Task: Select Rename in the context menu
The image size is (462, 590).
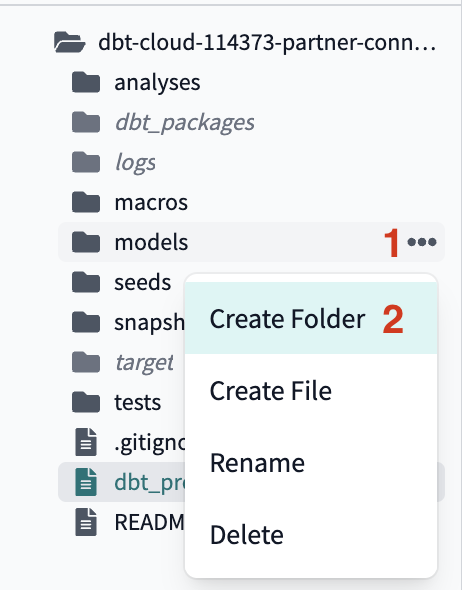Action: [x=311, y=462]
